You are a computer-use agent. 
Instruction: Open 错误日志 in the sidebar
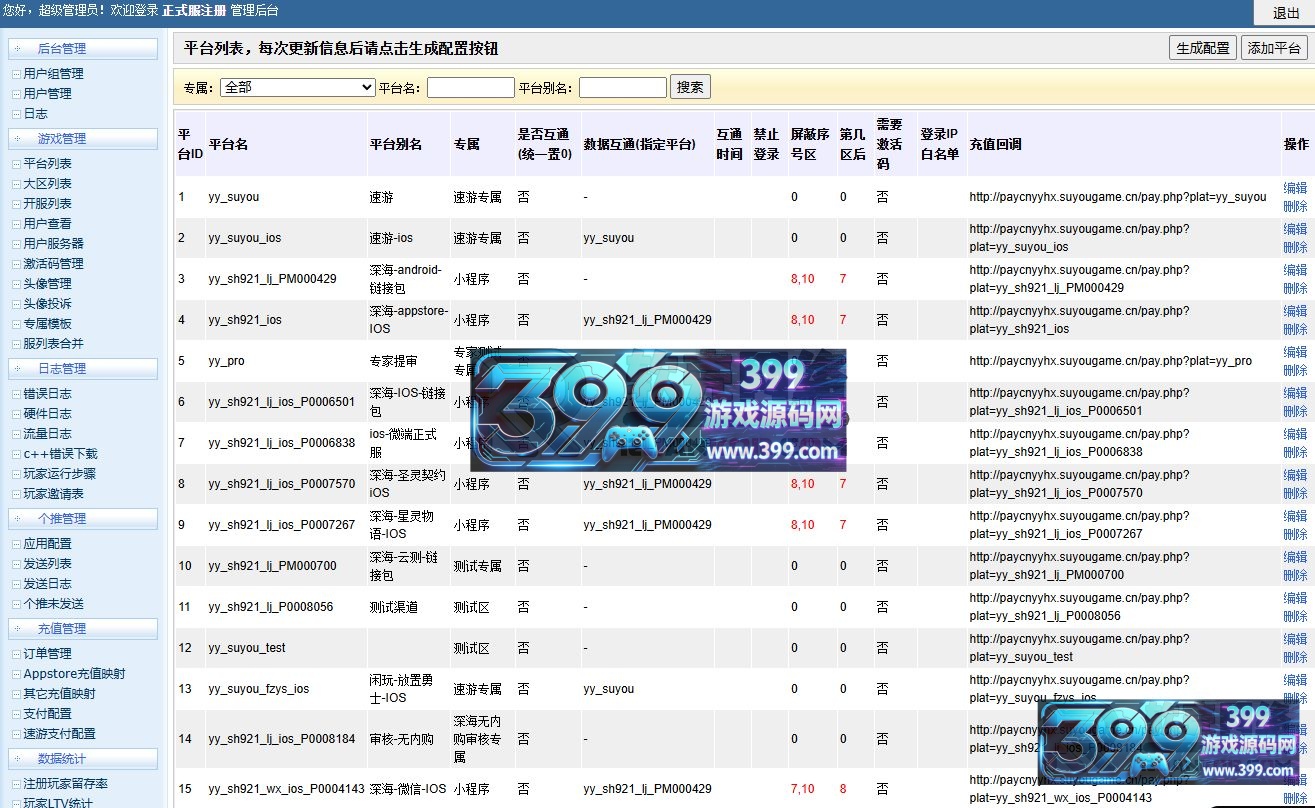point(48,394)
